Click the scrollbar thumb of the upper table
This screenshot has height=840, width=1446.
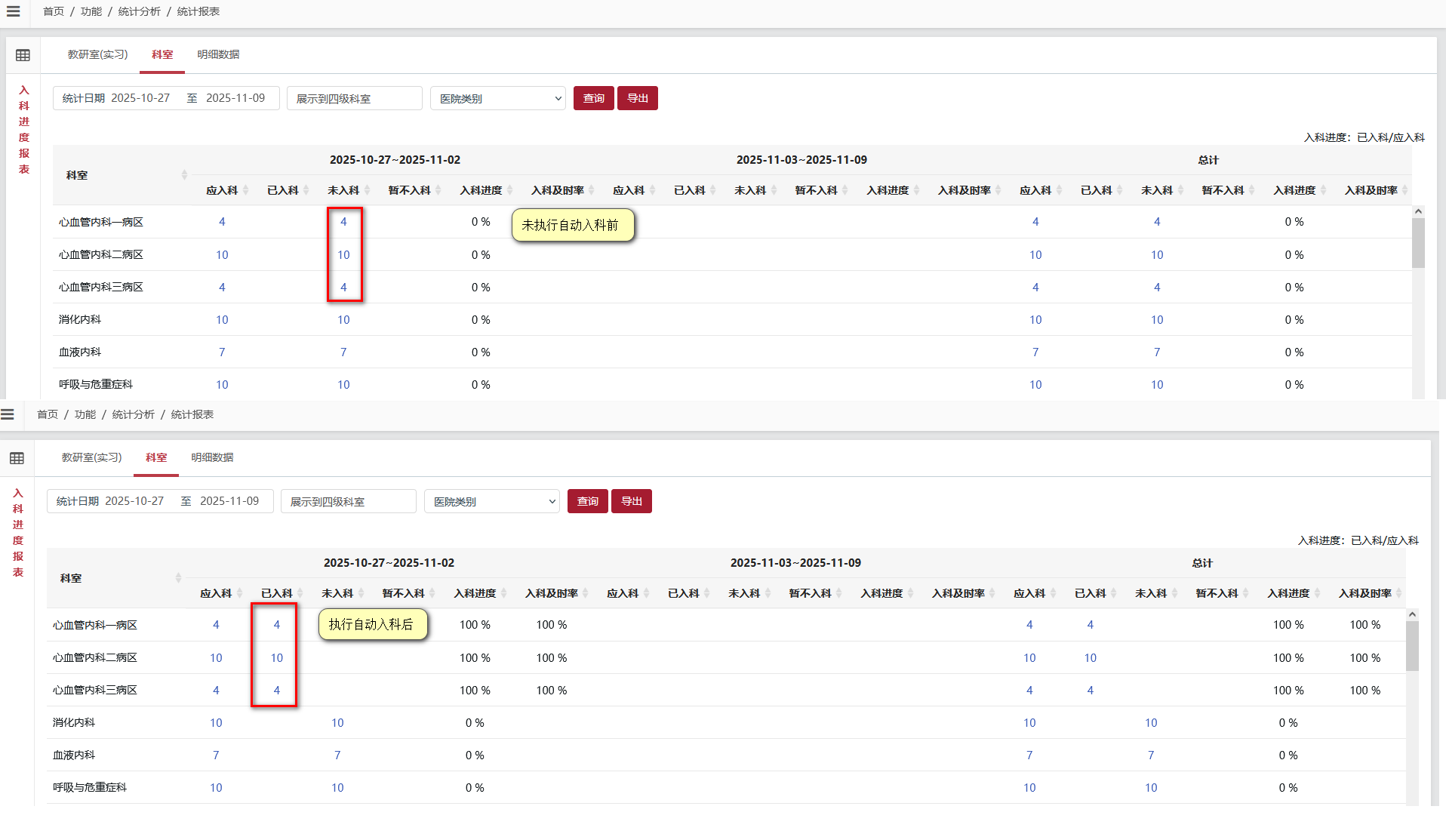coord(1418,243)
